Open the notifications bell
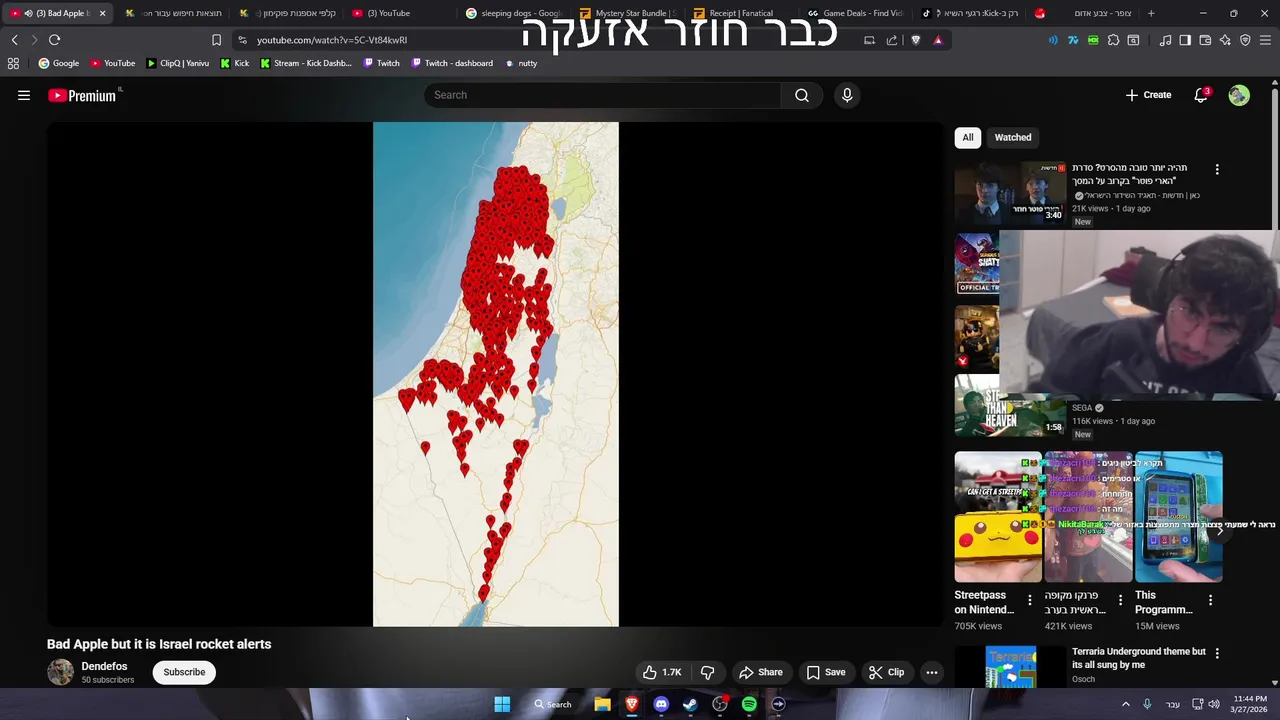This screenshot has width=1280, height=720. coord(1201,95)
